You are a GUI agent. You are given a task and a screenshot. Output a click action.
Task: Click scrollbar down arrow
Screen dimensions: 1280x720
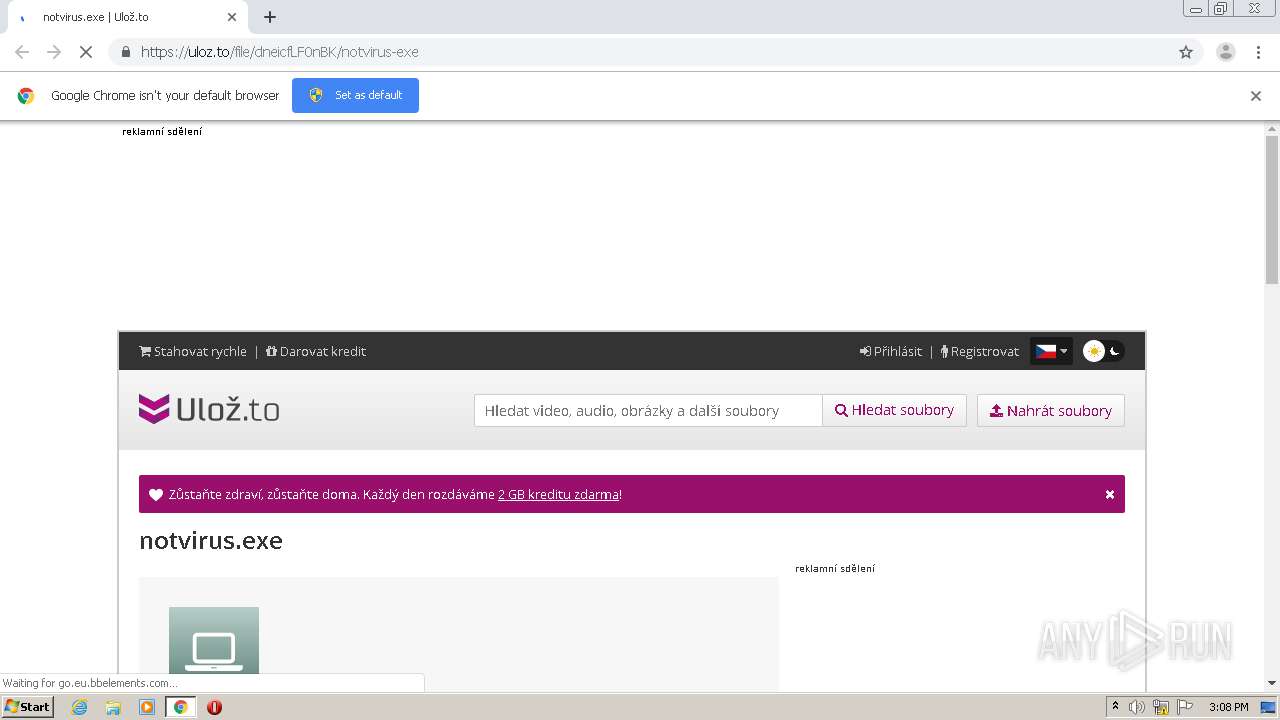click(1272, 683)
